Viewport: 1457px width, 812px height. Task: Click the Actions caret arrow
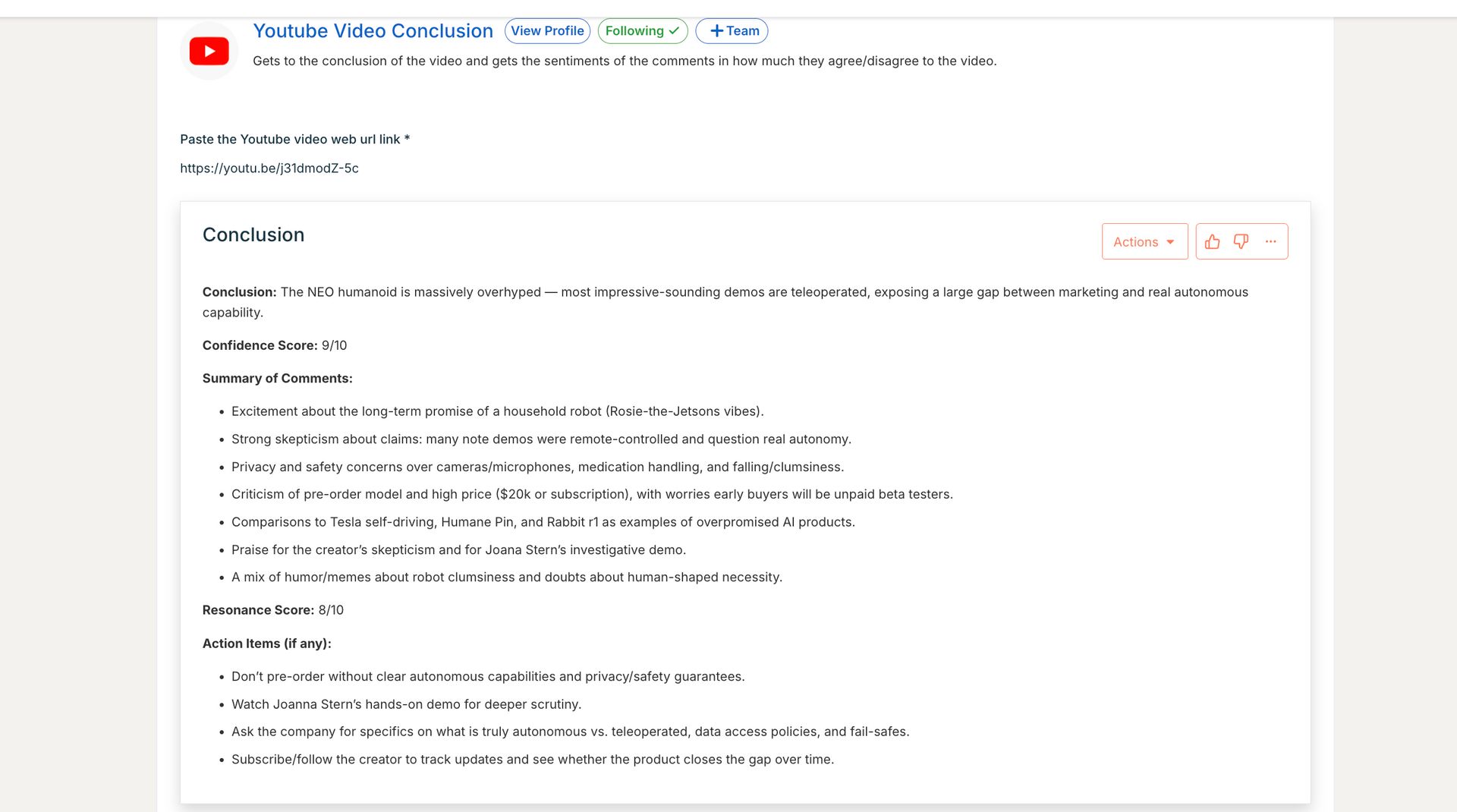tap(1170, 242)
